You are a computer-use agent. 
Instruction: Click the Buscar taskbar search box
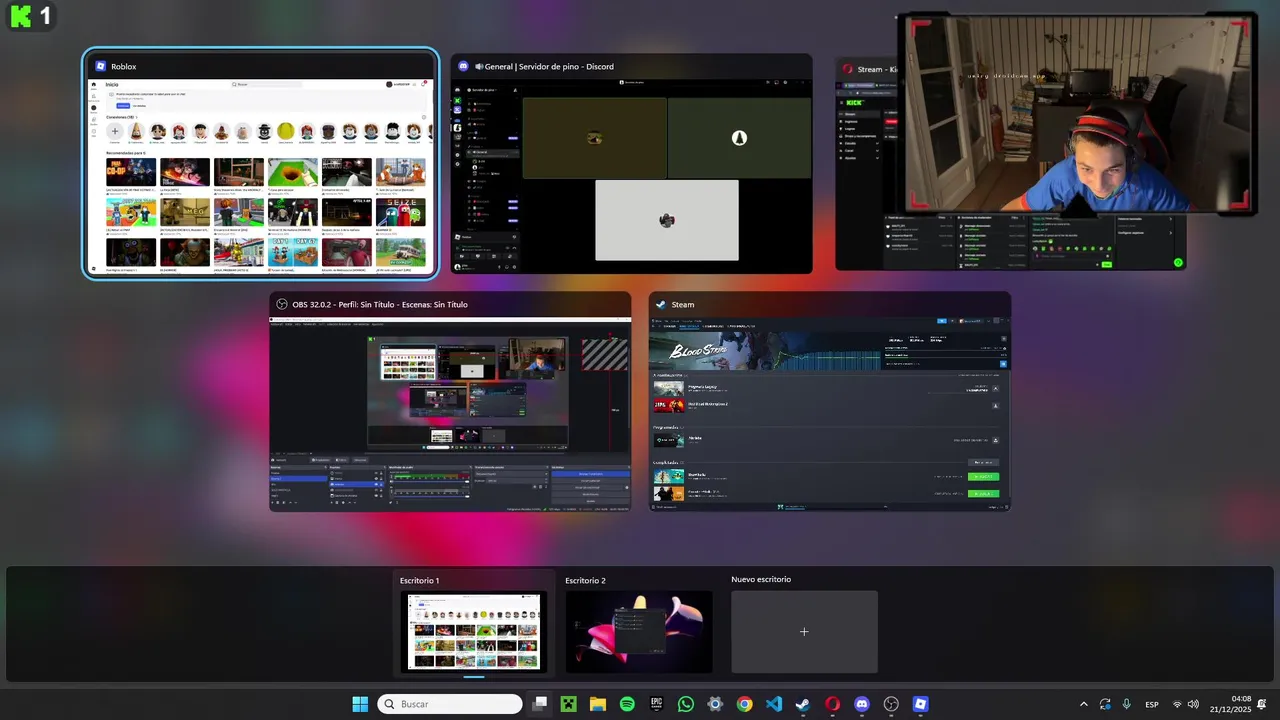450,704
